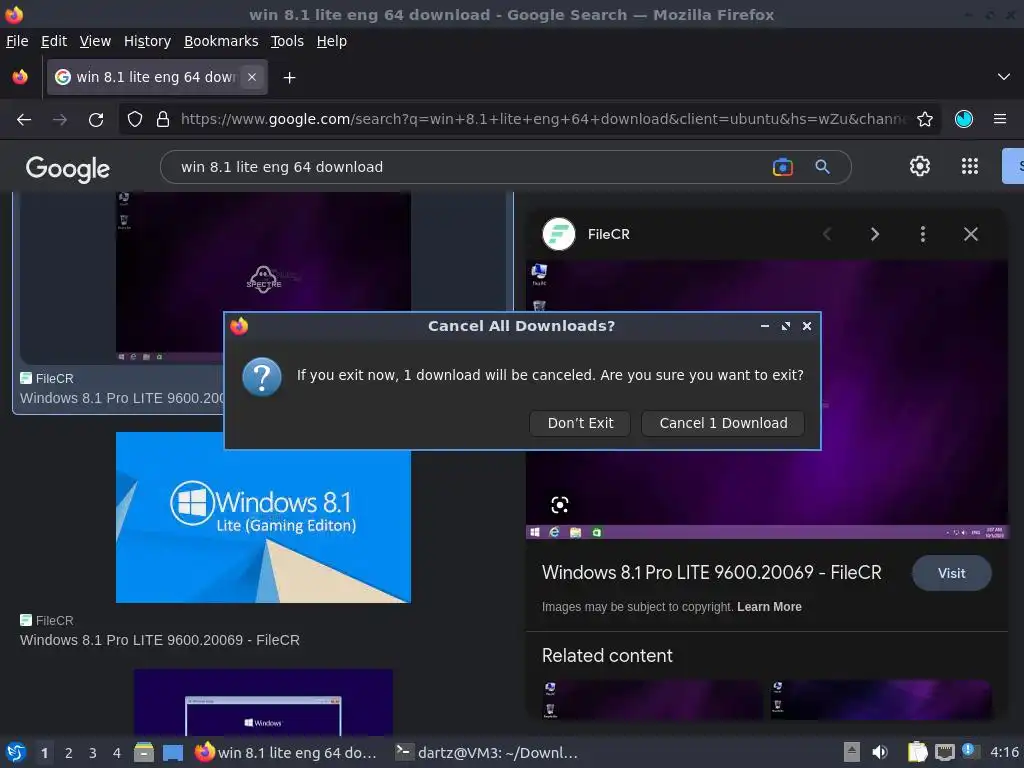Viewport: 1024px width, 768px height.
Task: Search by image with Google Lens
Action: coord(782,167)
